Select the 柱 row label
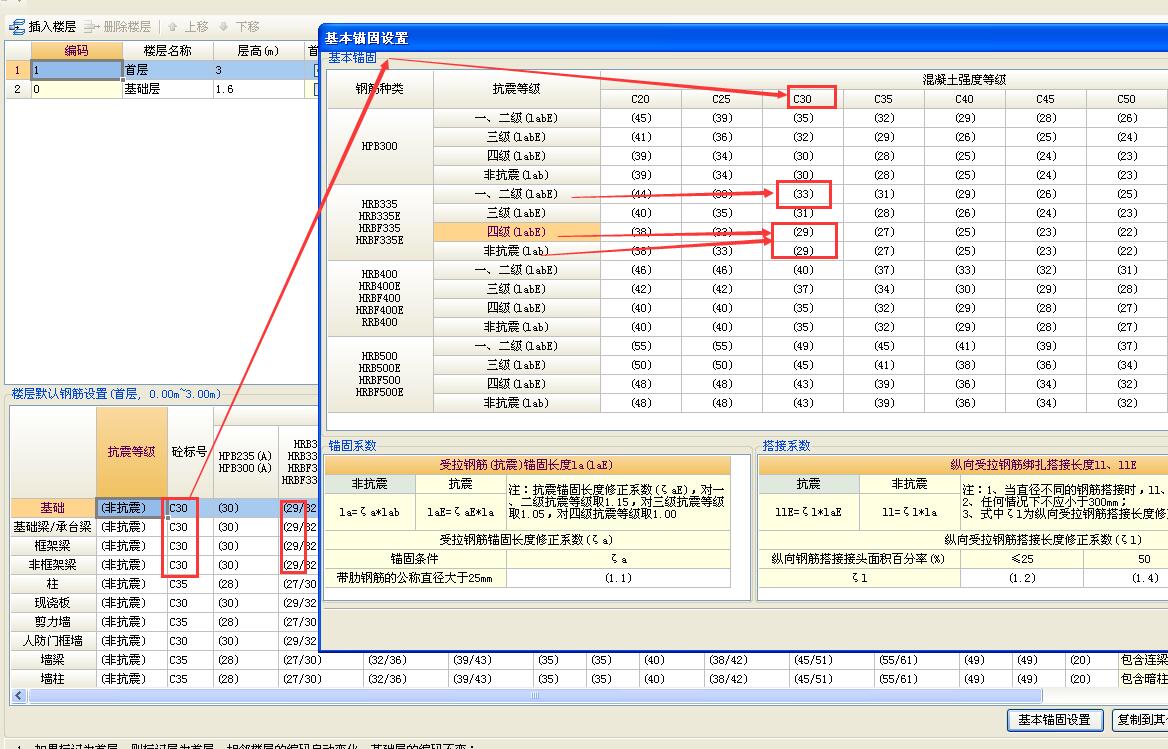 52,584
